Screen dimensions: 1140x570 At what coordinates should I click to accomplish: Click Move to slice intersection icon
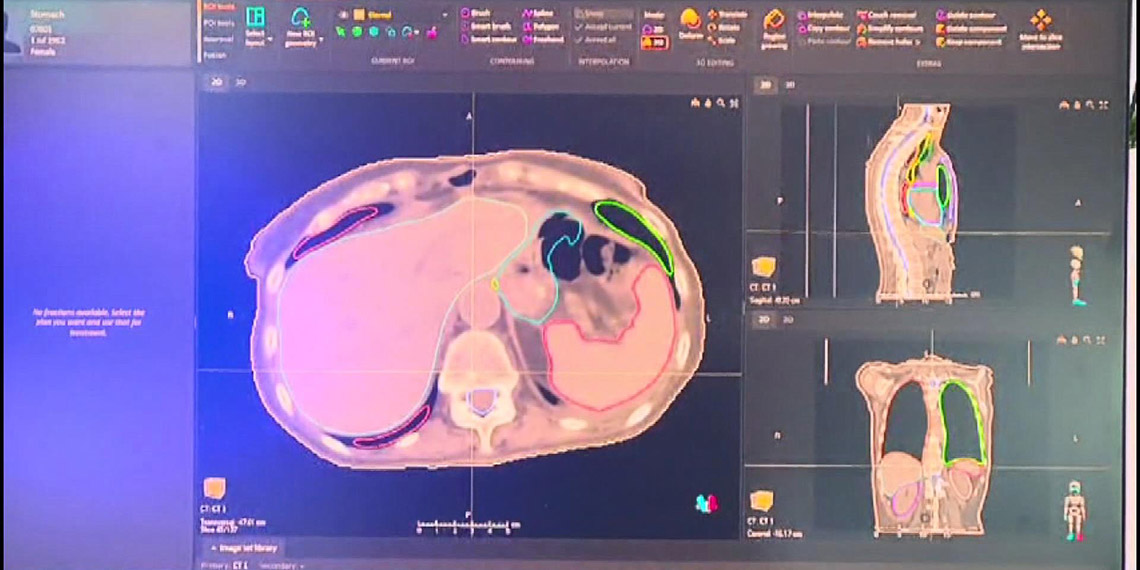click(1041, 27)
